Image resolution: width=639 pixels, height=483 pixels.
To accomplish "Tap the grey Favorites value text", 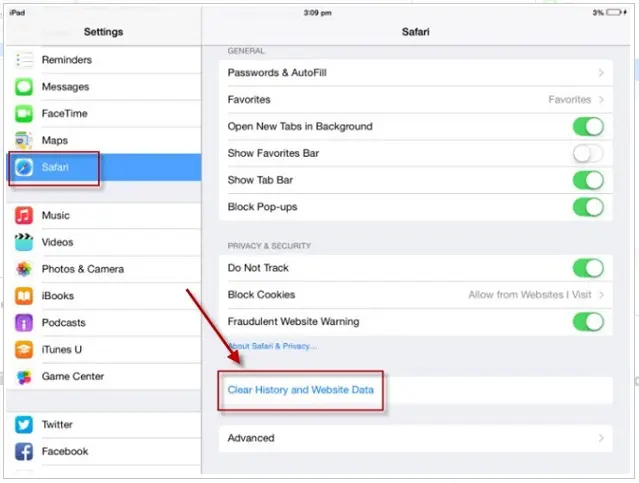I will pyautogui.click(x=569, y=100).
